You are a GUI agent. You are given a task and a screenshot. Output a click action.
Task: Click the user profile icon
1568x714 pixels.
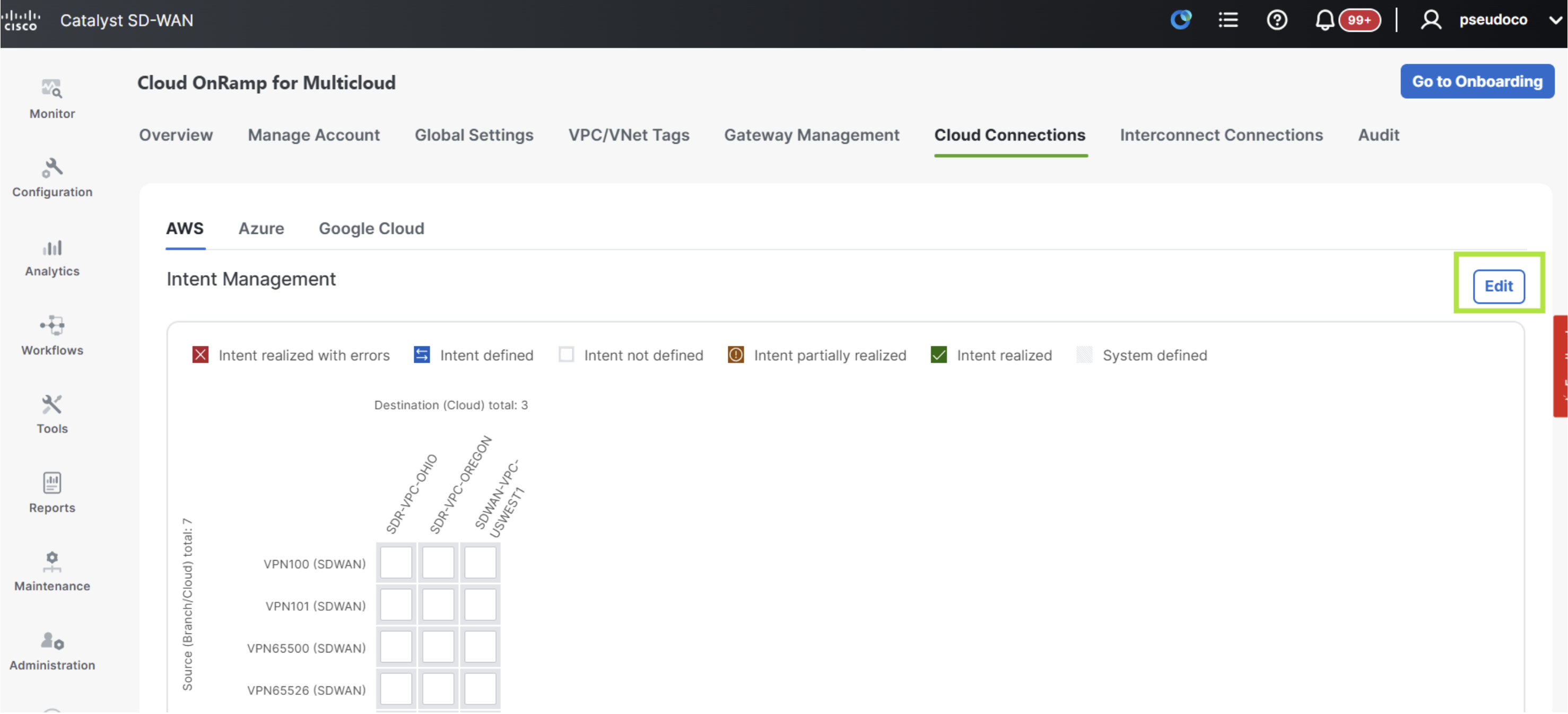[x=1431, y=20]
